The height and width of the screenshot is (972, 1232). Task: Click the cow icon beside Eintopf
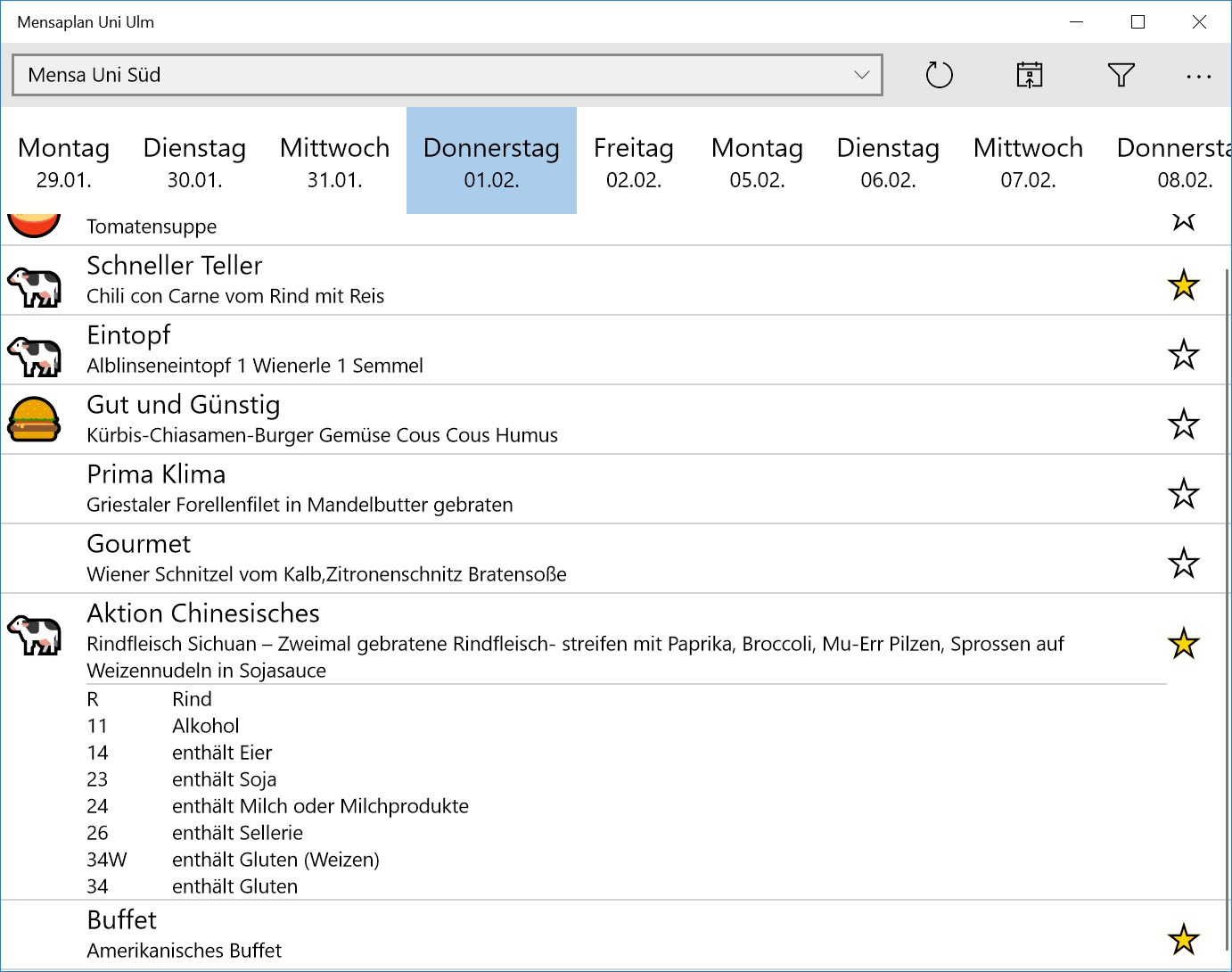pyautogui.click(x=35, y=356)
